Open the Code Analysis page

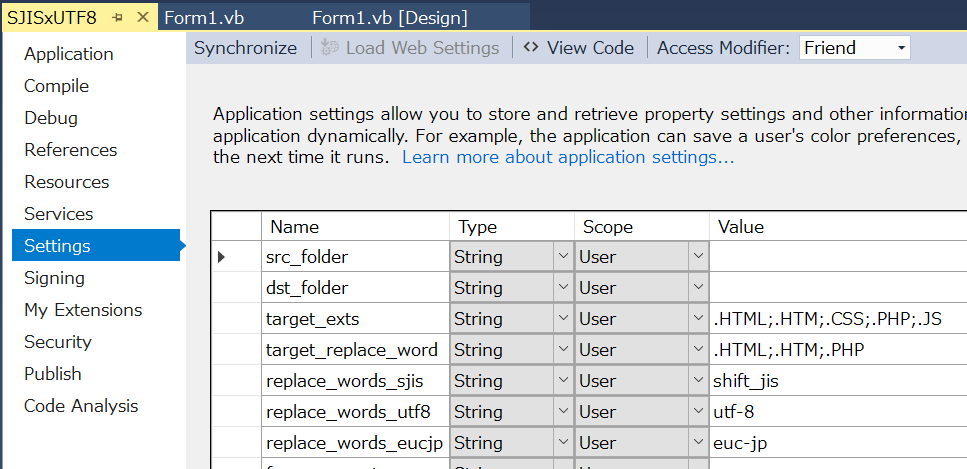click(x=81, y=406)
